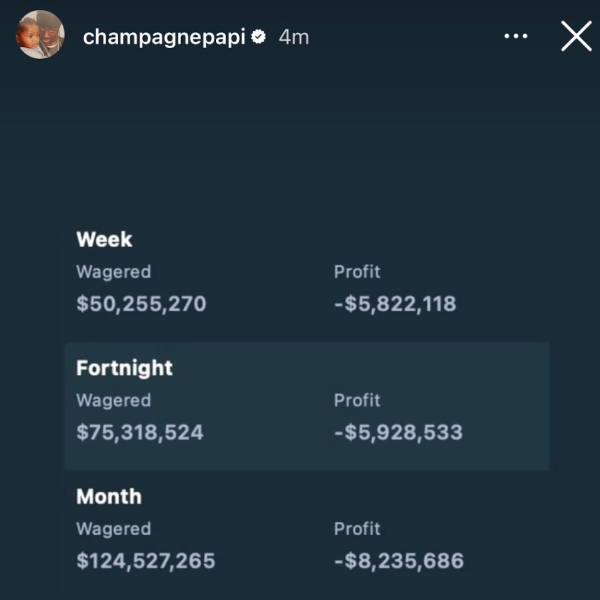
Task: Click the Wagered label under Week
Action: pos(113,271)
